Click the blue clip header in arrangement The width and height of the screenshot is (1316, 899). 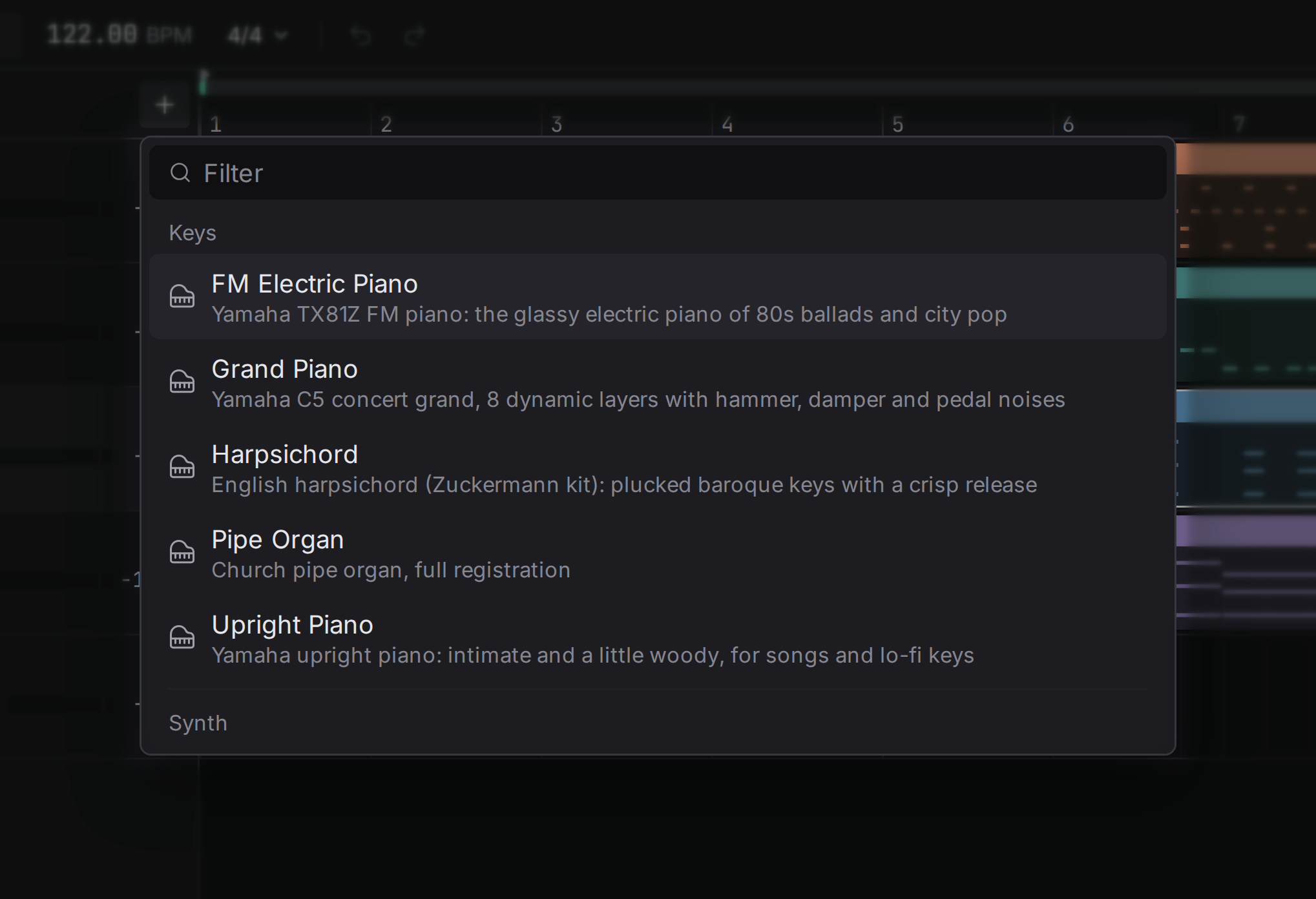pyautogui.click(x=1246, y=407)
